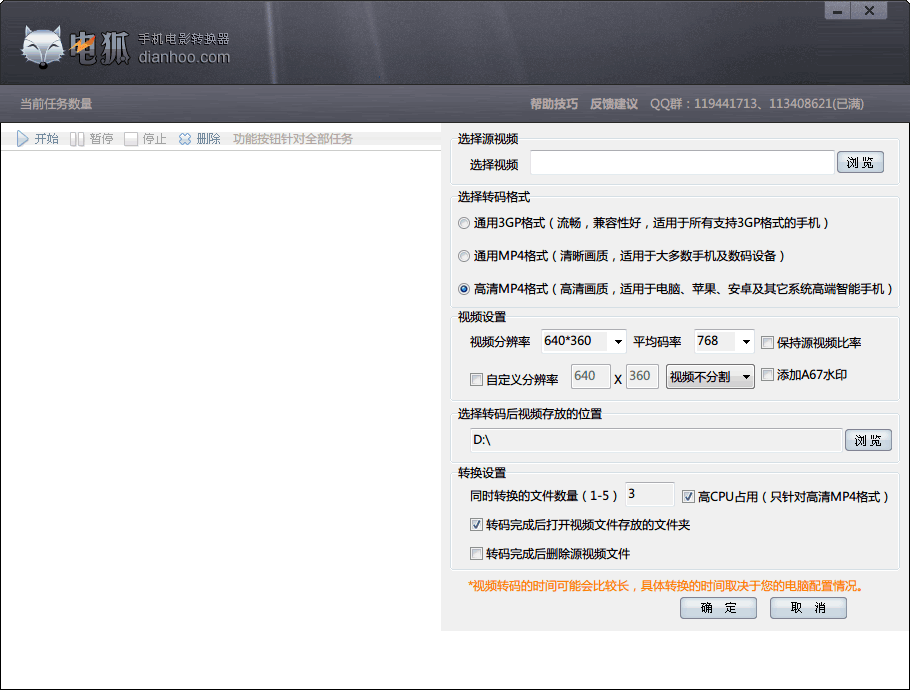Click the 删除 (delete) toolbar icon
910x690 pixels.
pos(185,139)
